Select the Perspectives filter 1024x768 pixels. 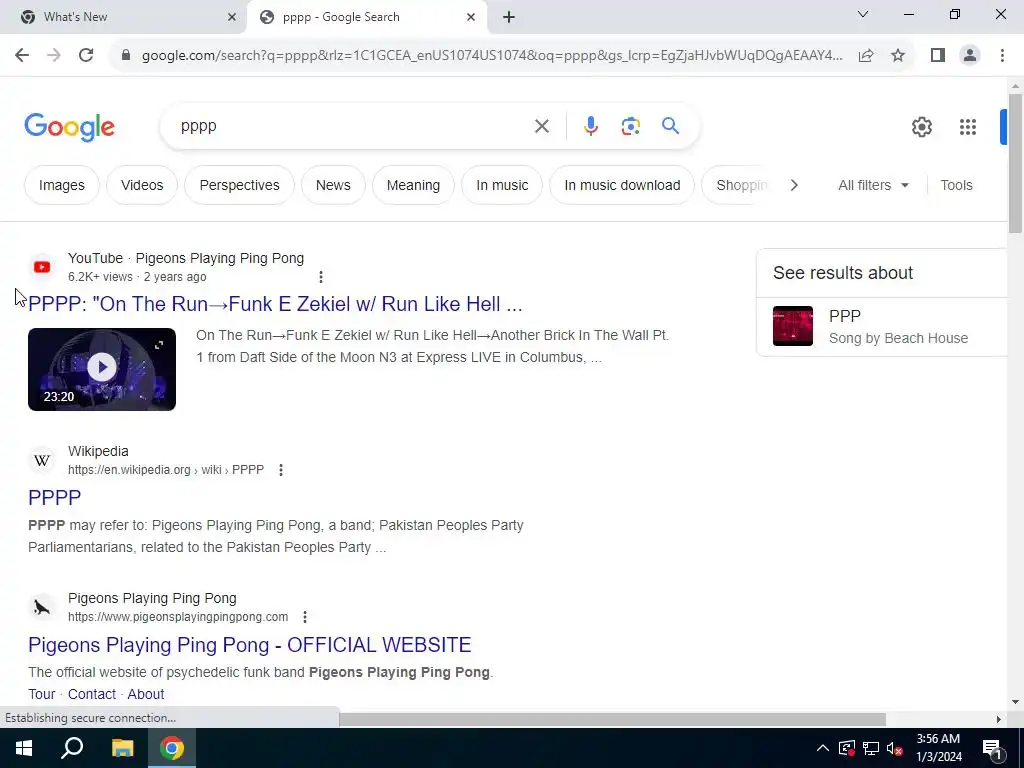(x=239, y=185)
